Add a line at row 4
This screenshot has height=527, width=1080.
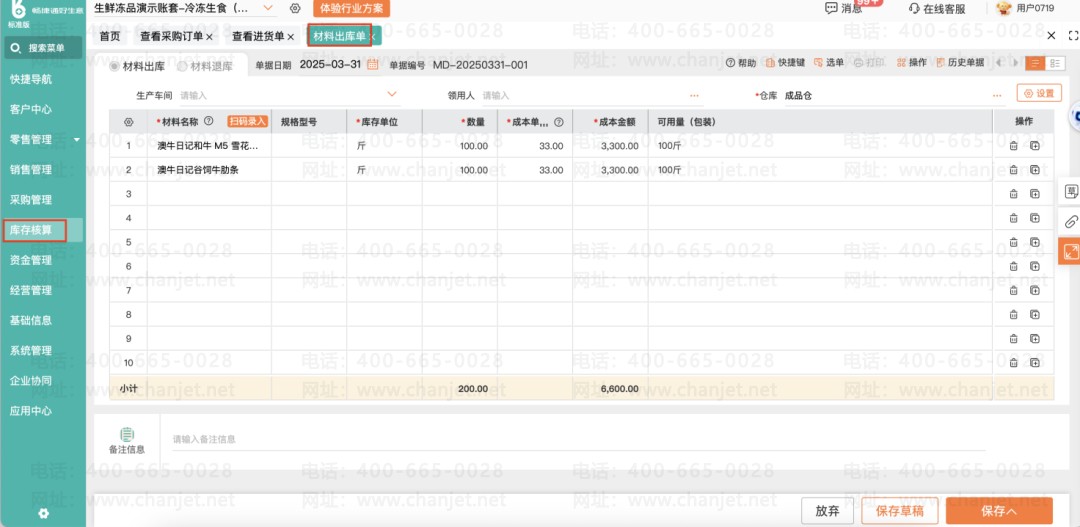(x=1035, y=218)
